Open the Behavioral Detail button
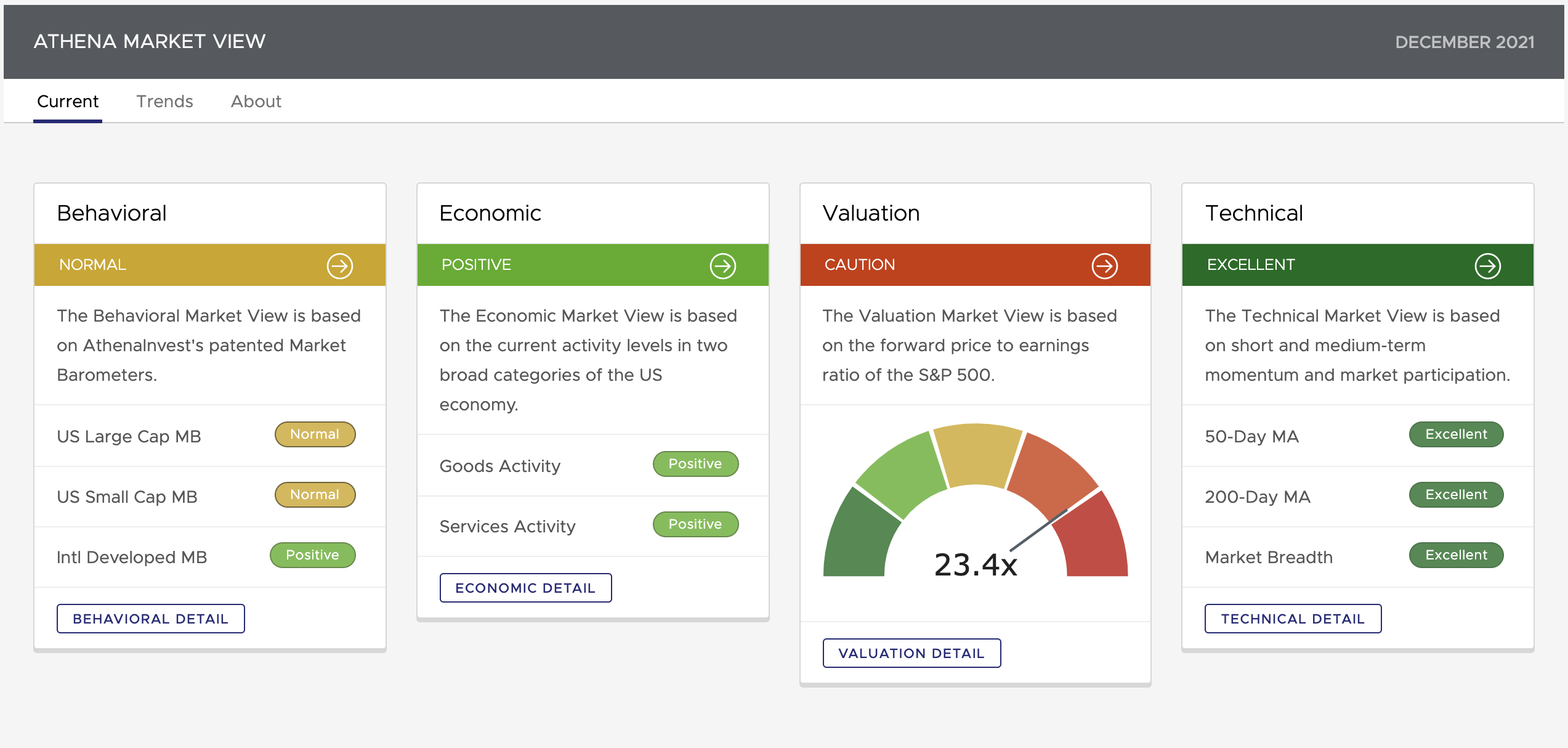The image size is (1568, 748). 151,618
